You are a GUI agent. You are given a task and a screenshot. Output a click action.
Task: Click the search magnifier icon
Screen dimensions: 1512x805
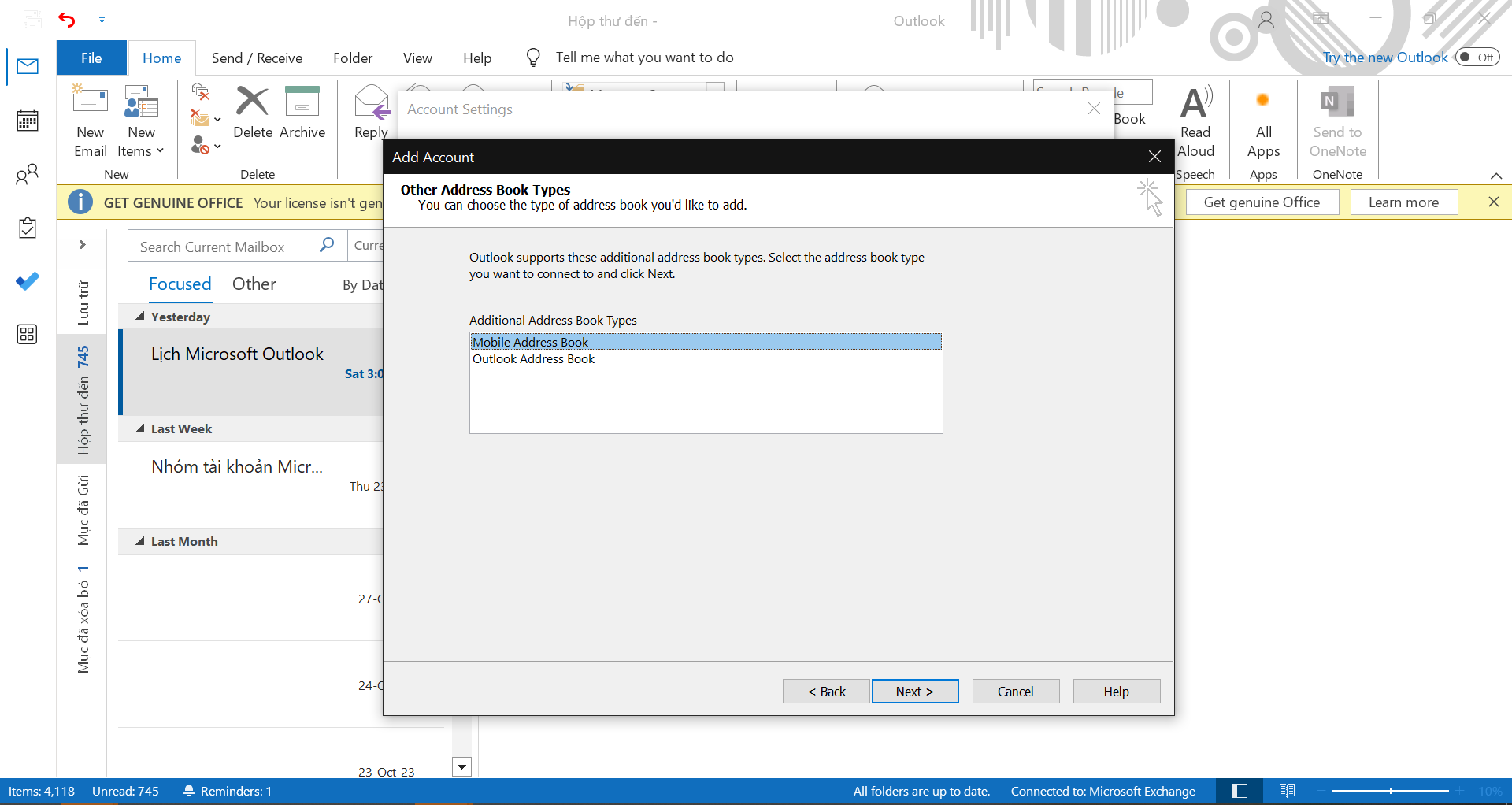coord(327,246)
